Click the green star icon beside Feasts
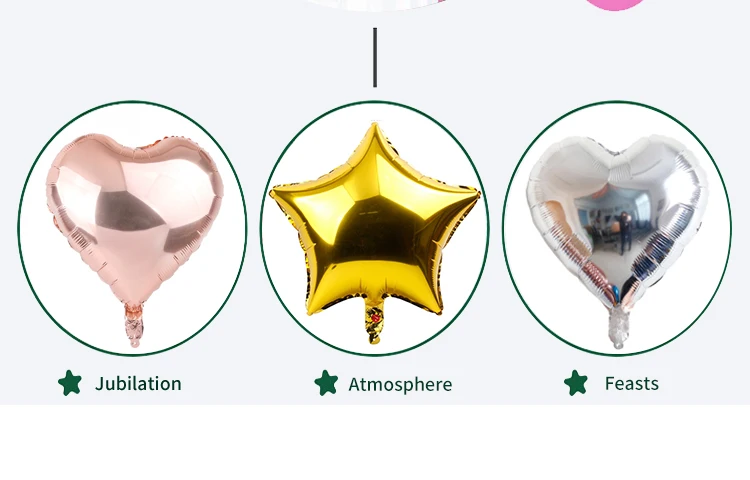This screenshot has height=480, width=750. pyautogui.click(x=575, y=383)
